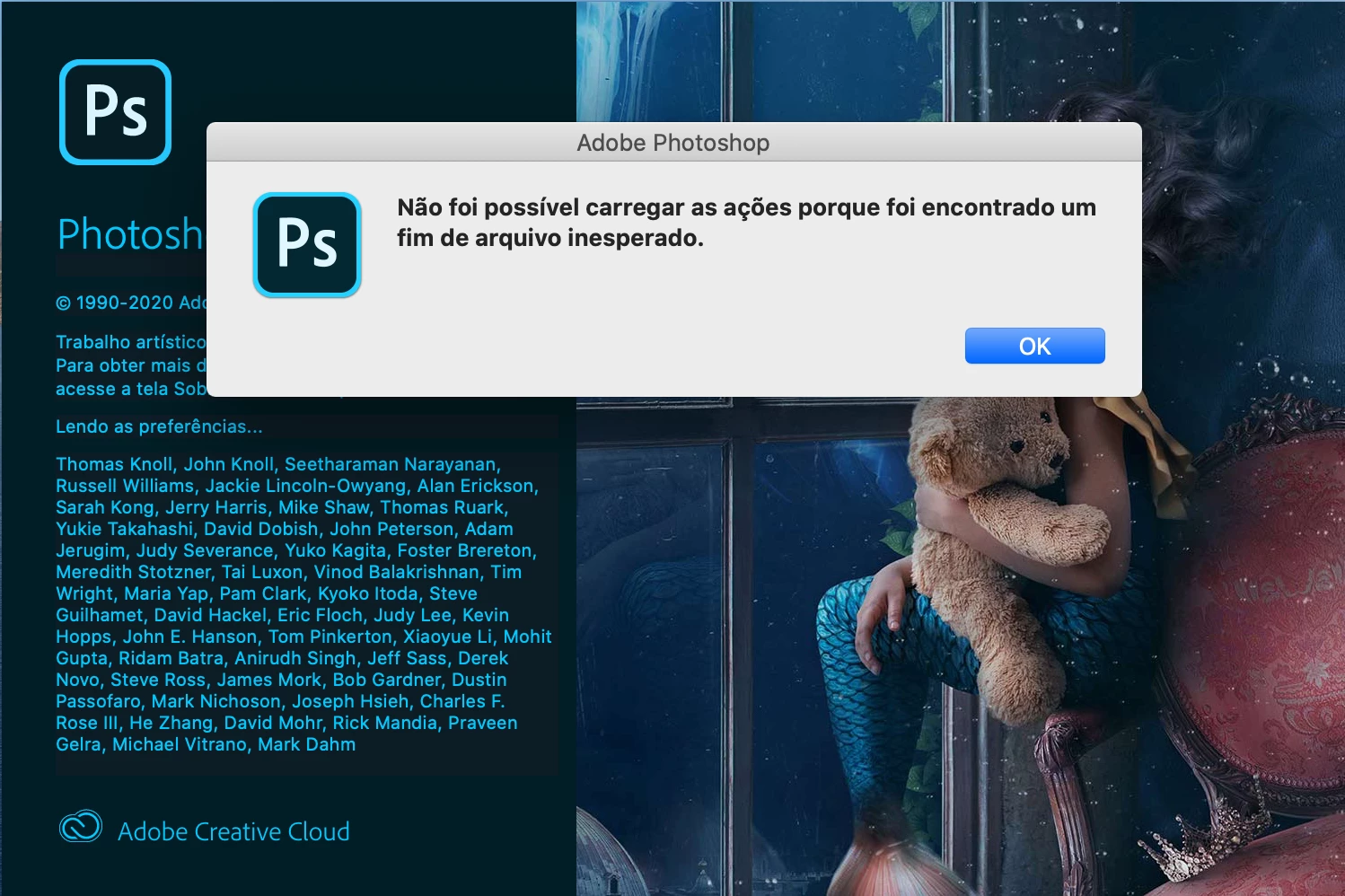This screenshot has height=896, width=1345.
Task: Click the 'Para obter mais' line
Action: tap(131, 365)
